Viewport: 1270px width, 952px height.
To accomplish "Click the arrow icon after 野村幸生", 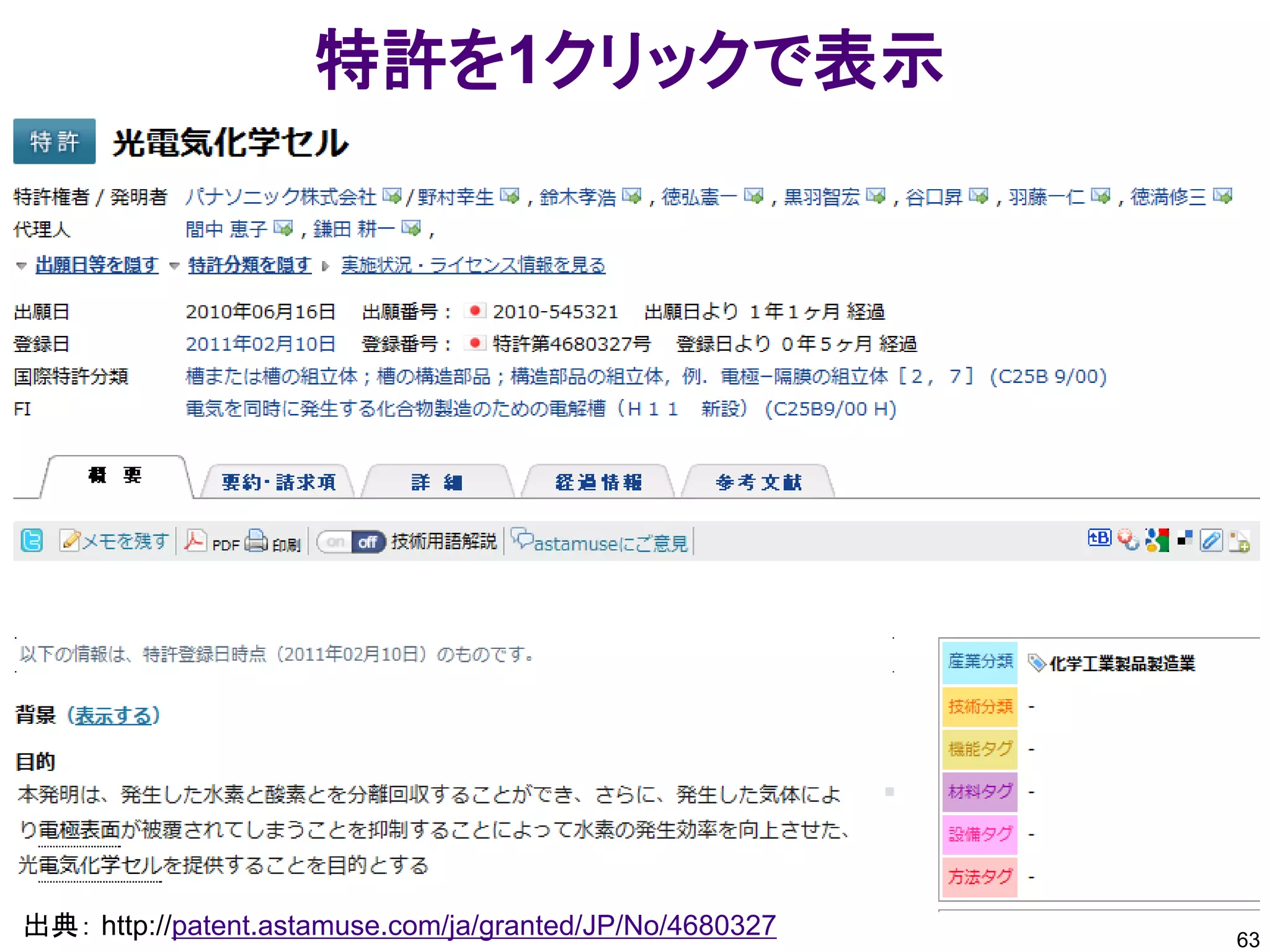I will [x=509, y=196].
